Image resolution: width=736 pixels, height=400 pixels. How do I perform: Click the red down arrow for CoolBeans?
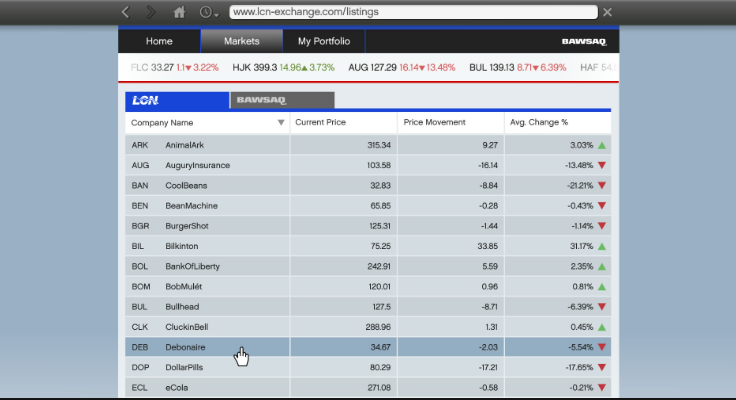602,186
